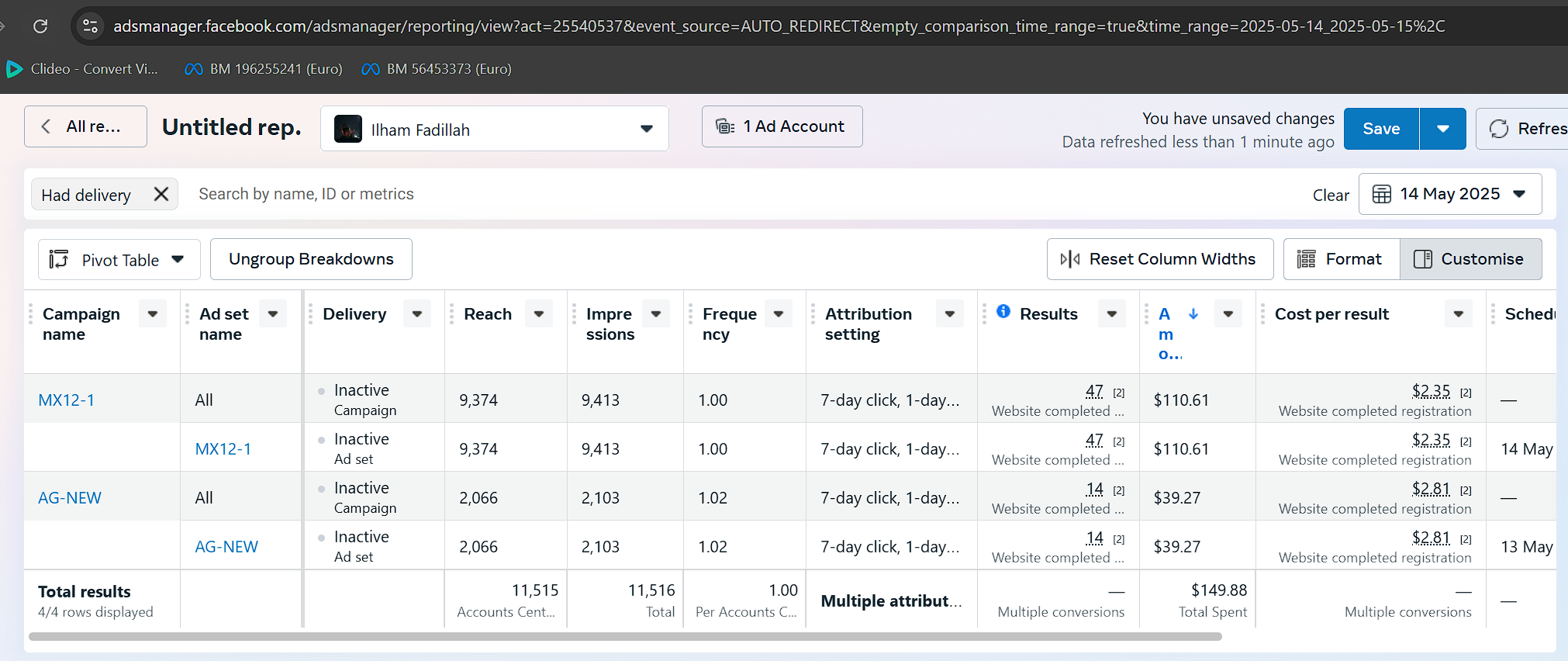Viewport: 1568px width, 661px height.
Task: Remove the Had delivery filter with X
Action: [161, 194]
